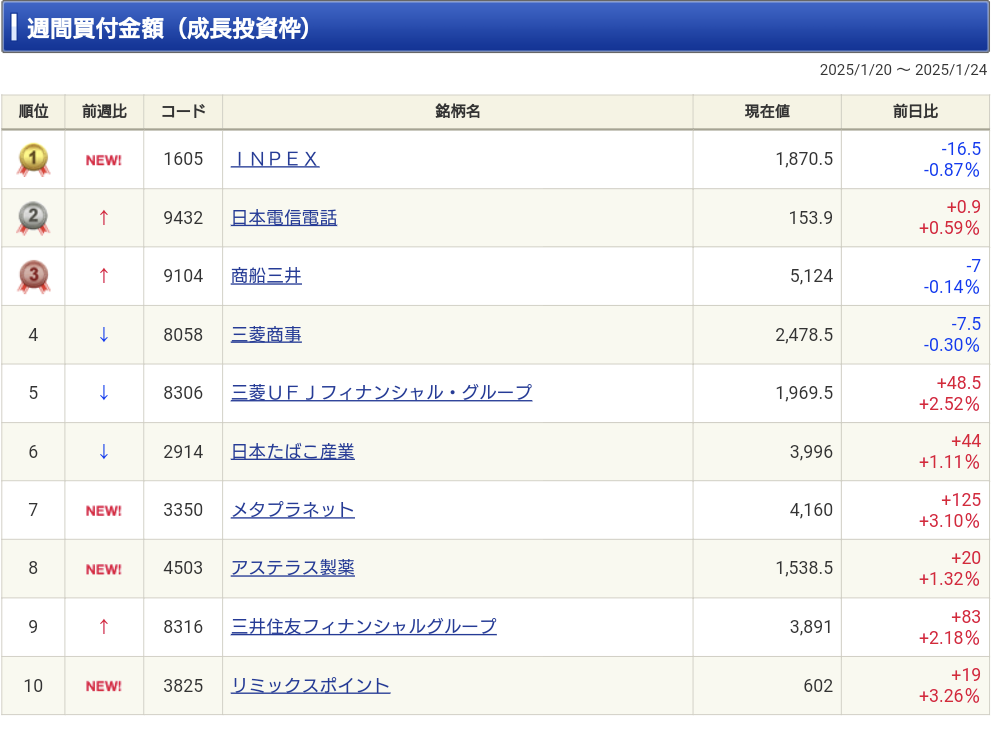
Task: Click the current price 5,124
Action: click(811, 276)
